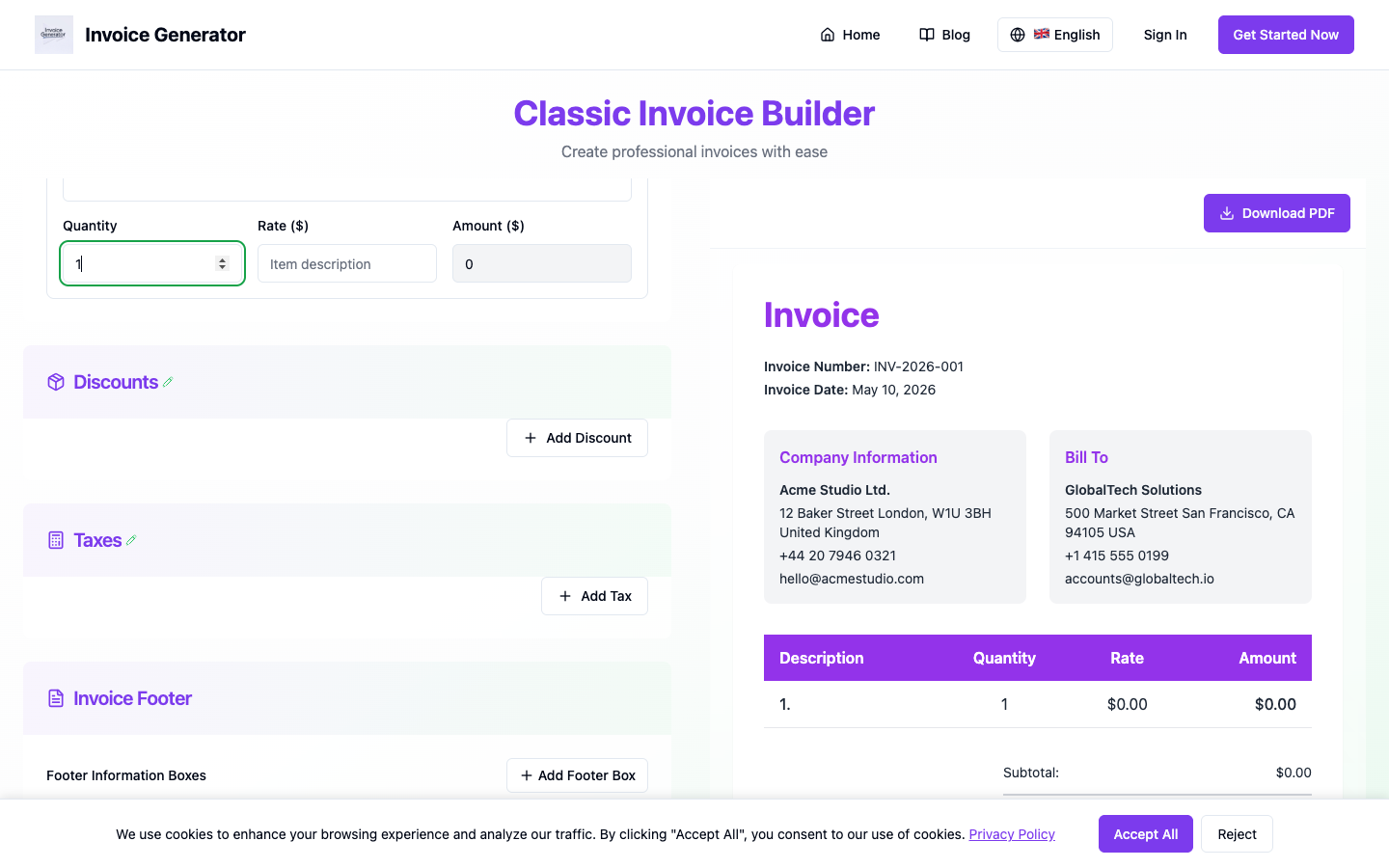Add a footer box
The width and height of the screenshot is (1389, 868).
[x=577, y=775]
